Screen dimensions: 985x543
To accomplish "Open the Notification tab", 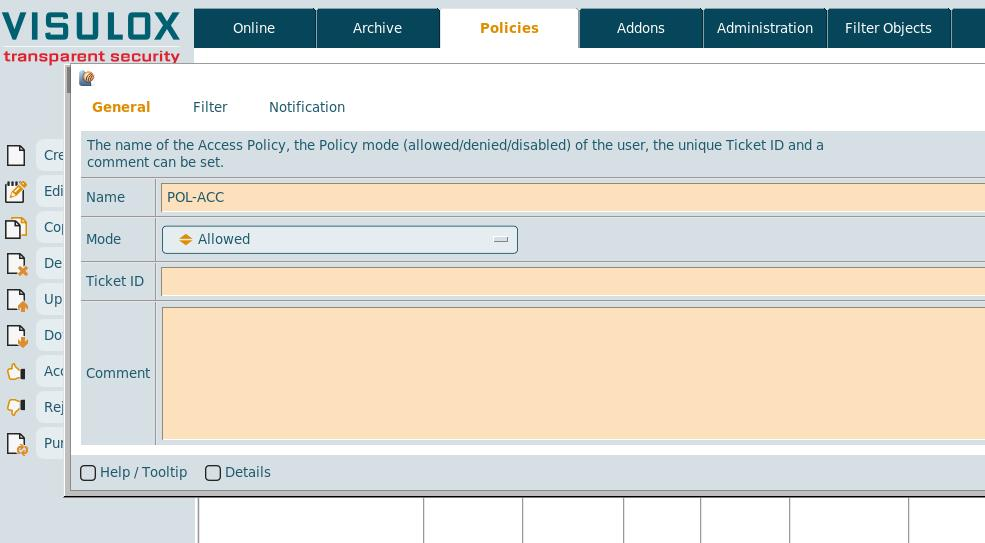I will (307, 107).
